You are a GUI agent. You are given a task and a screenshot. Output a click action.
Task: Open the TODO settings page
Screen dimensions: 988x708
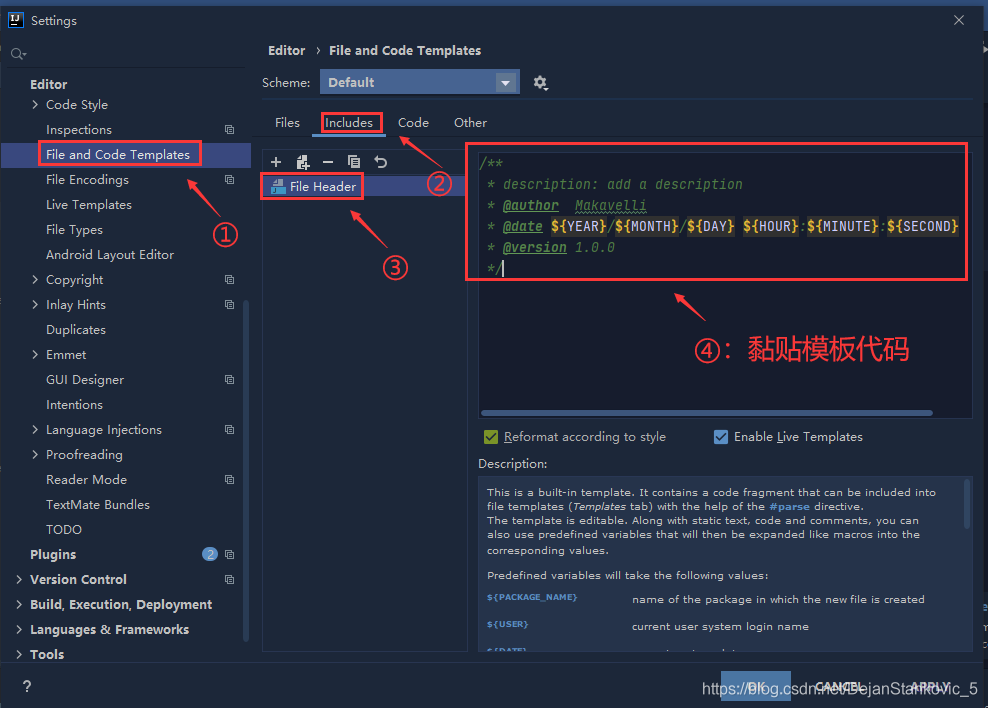coord(64,529)
